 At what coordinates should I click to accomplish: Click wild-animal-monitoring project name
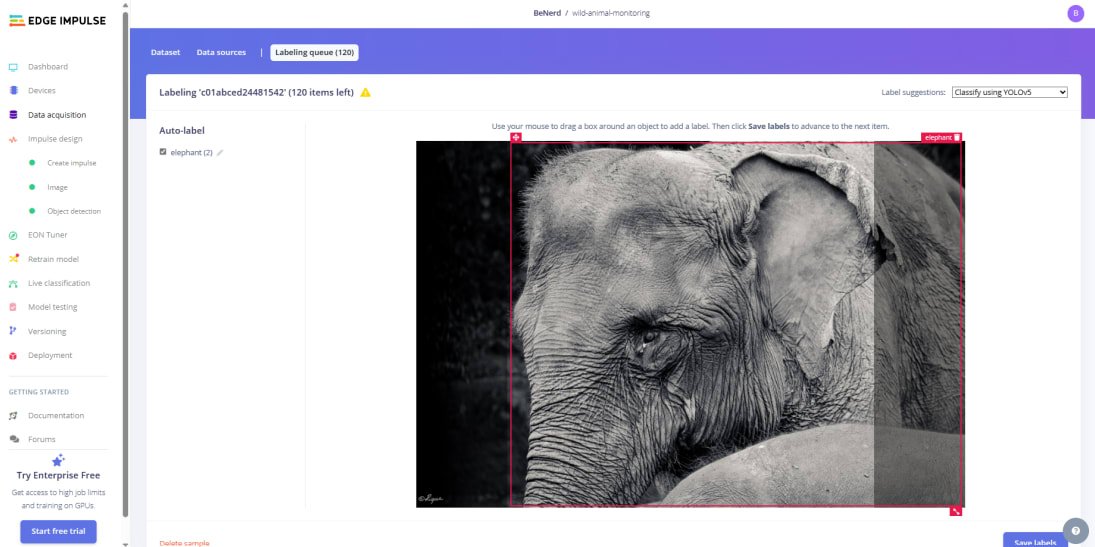pos(611,13)
